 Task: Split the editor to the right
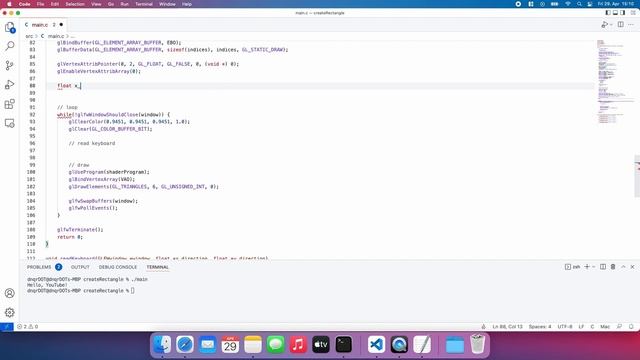click(620, 25)
